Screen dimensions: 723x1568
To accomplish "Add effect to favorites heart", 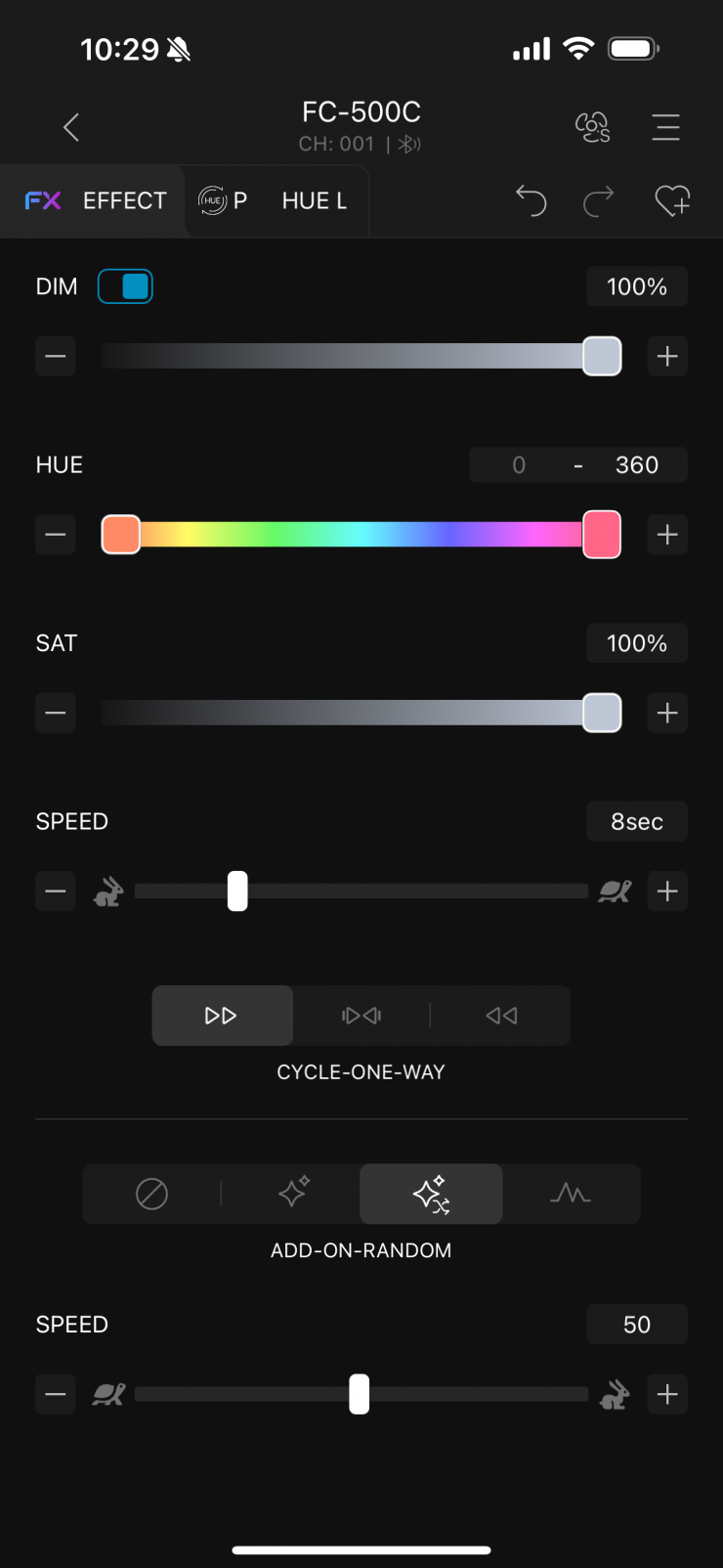I will 672,200.
